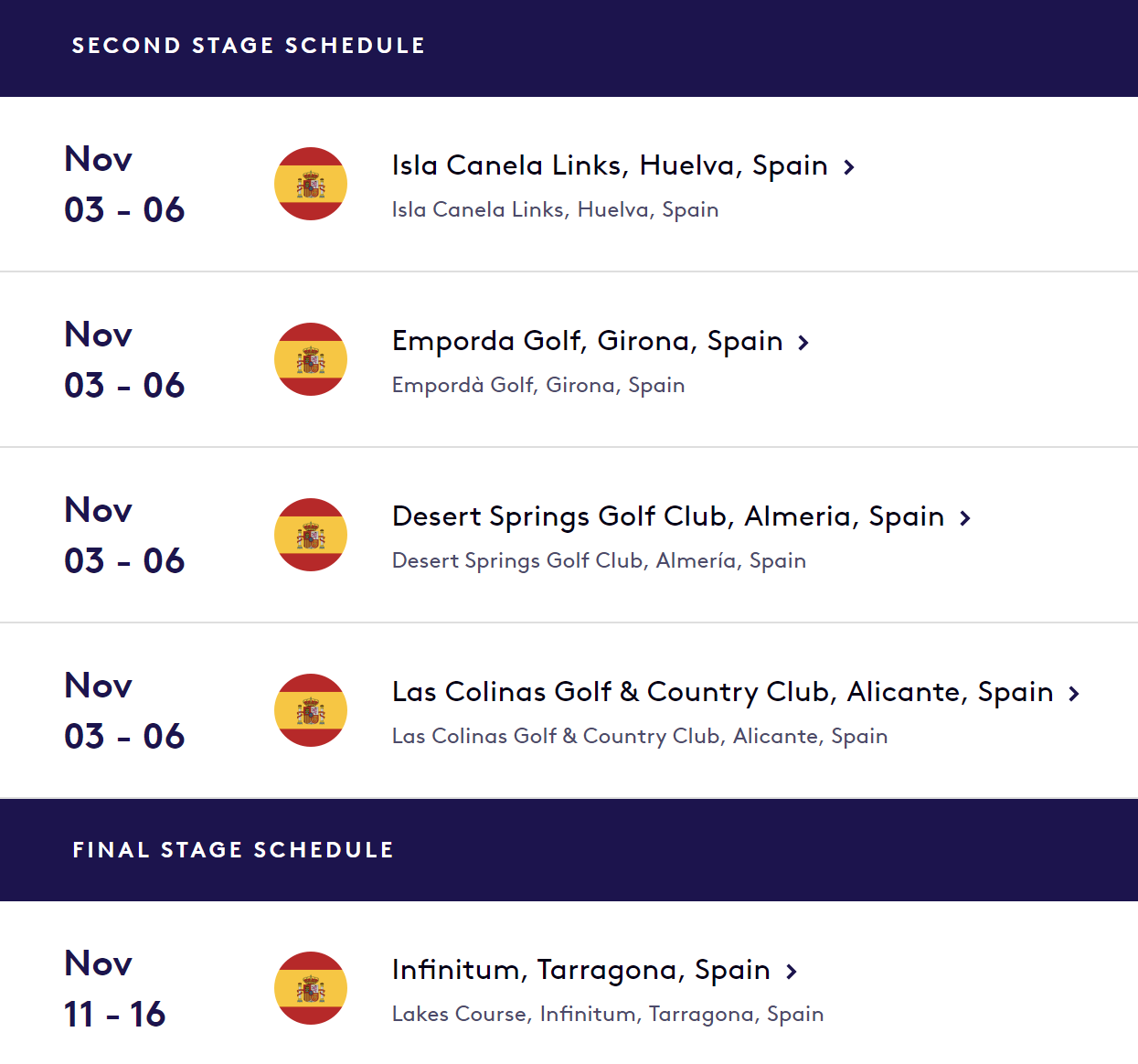Click Spain flag beside Infinitum Tarragona

(x=311, y=988)
